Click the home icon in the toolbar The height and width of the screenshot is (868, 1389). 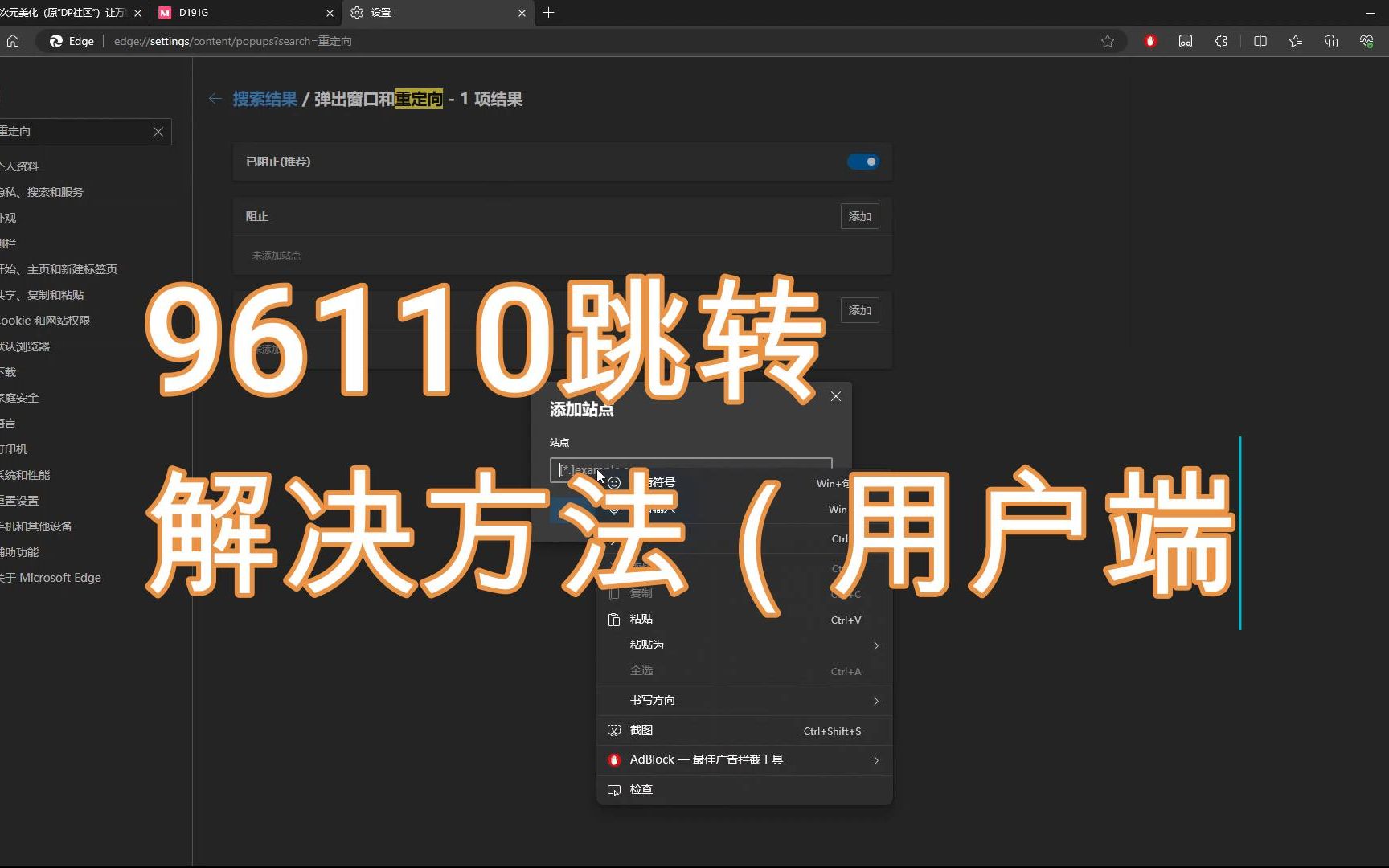coord(13,41)
